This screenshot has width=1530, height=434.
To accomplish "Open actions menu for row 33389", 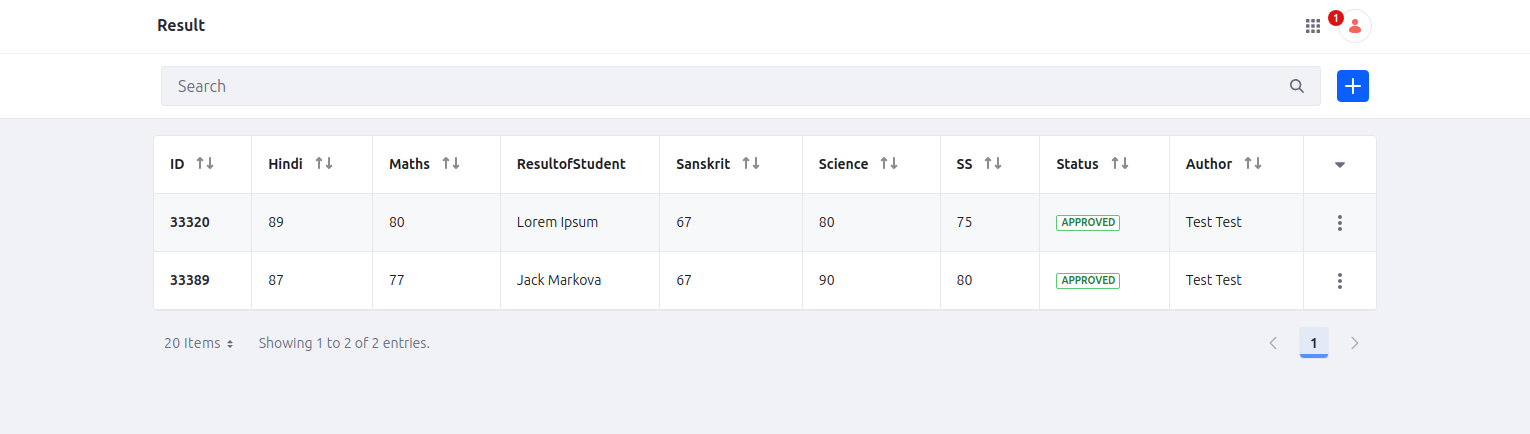I will click(x=1340, y=281).
